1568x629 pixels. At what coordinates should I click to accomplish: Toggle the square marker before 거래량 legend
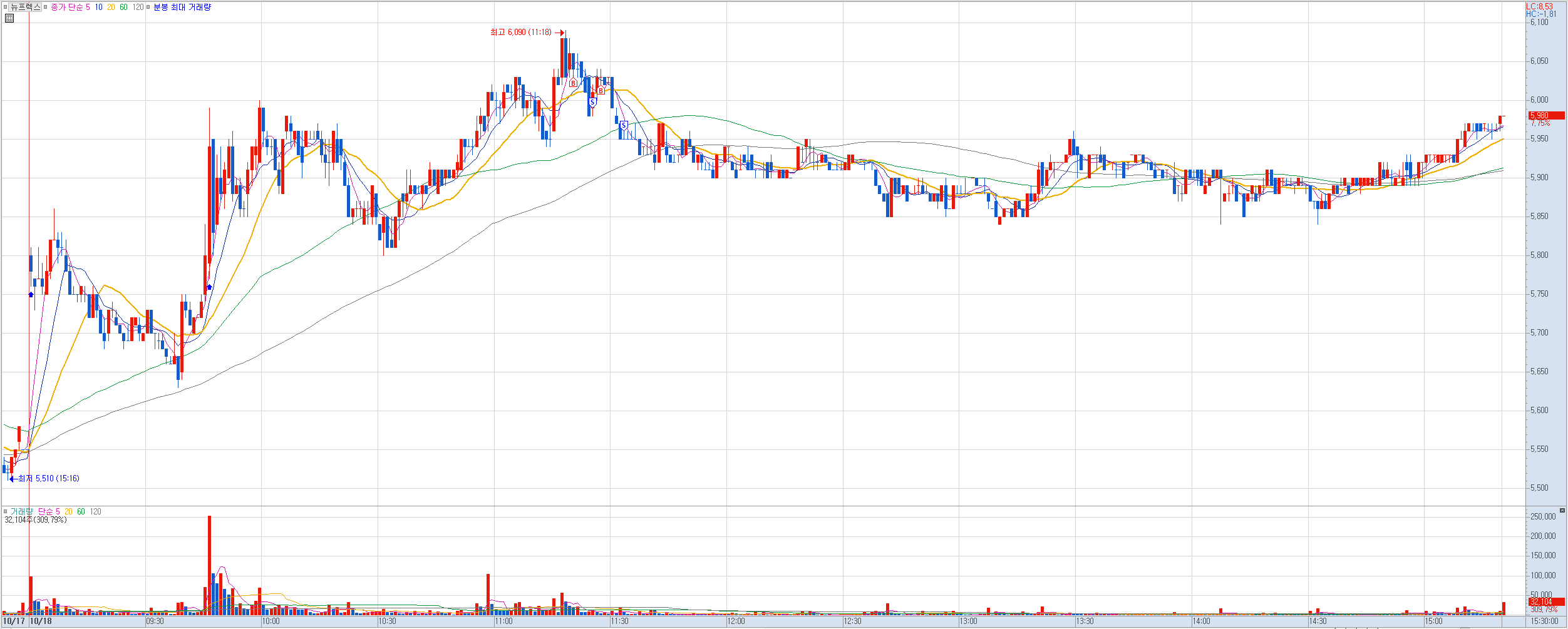(6, 511)
